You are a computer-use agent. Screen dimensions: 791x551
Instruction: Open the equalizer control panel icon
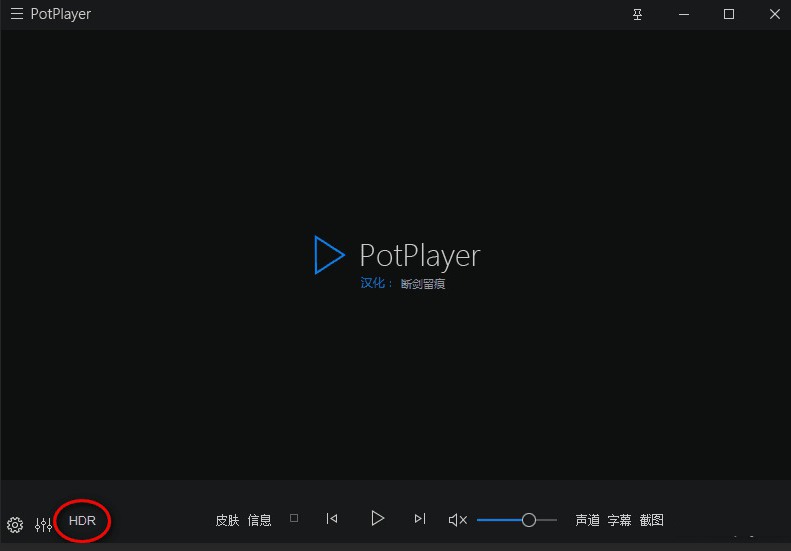43,525
